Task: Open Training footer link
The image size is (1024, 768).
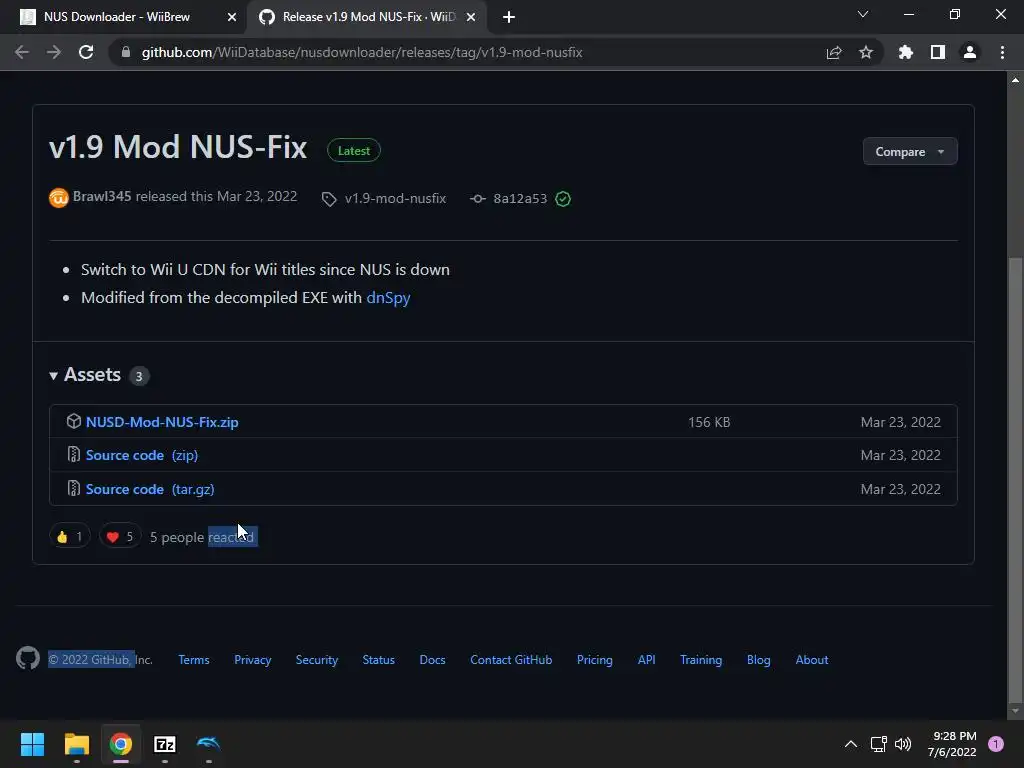Action: click(x=701, y=660)
